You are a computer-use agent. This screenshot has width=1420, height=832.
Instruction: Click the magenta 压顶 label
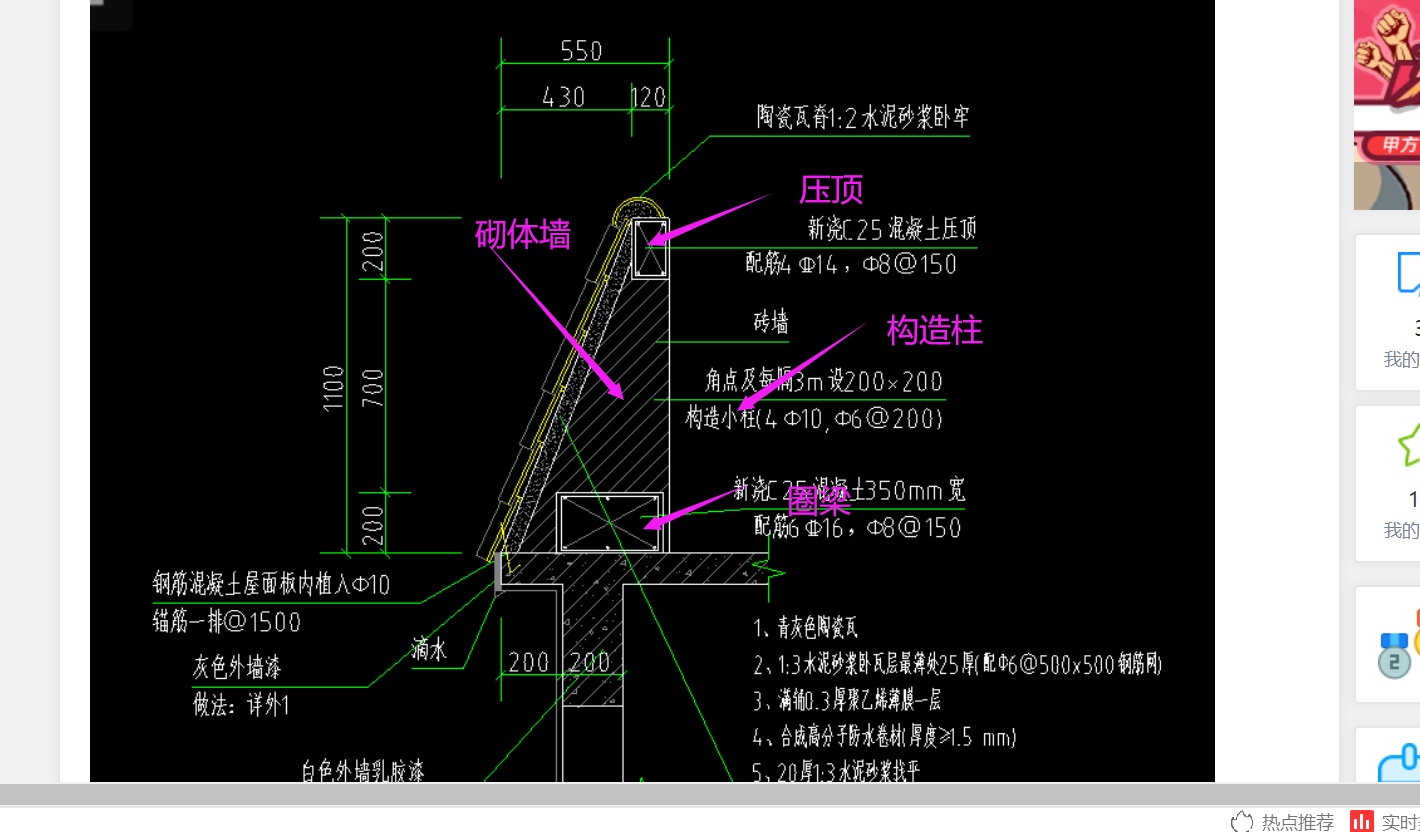tap(831, 190)
